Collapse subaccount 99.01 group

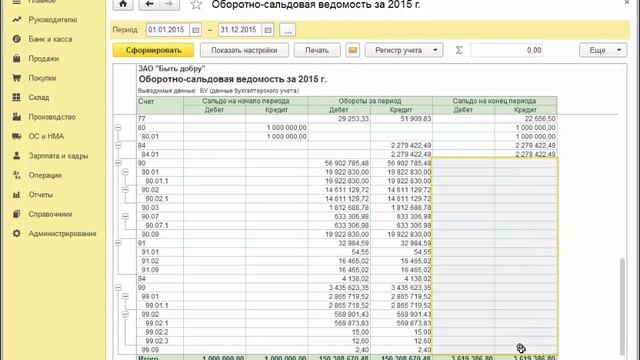(125, 297)
